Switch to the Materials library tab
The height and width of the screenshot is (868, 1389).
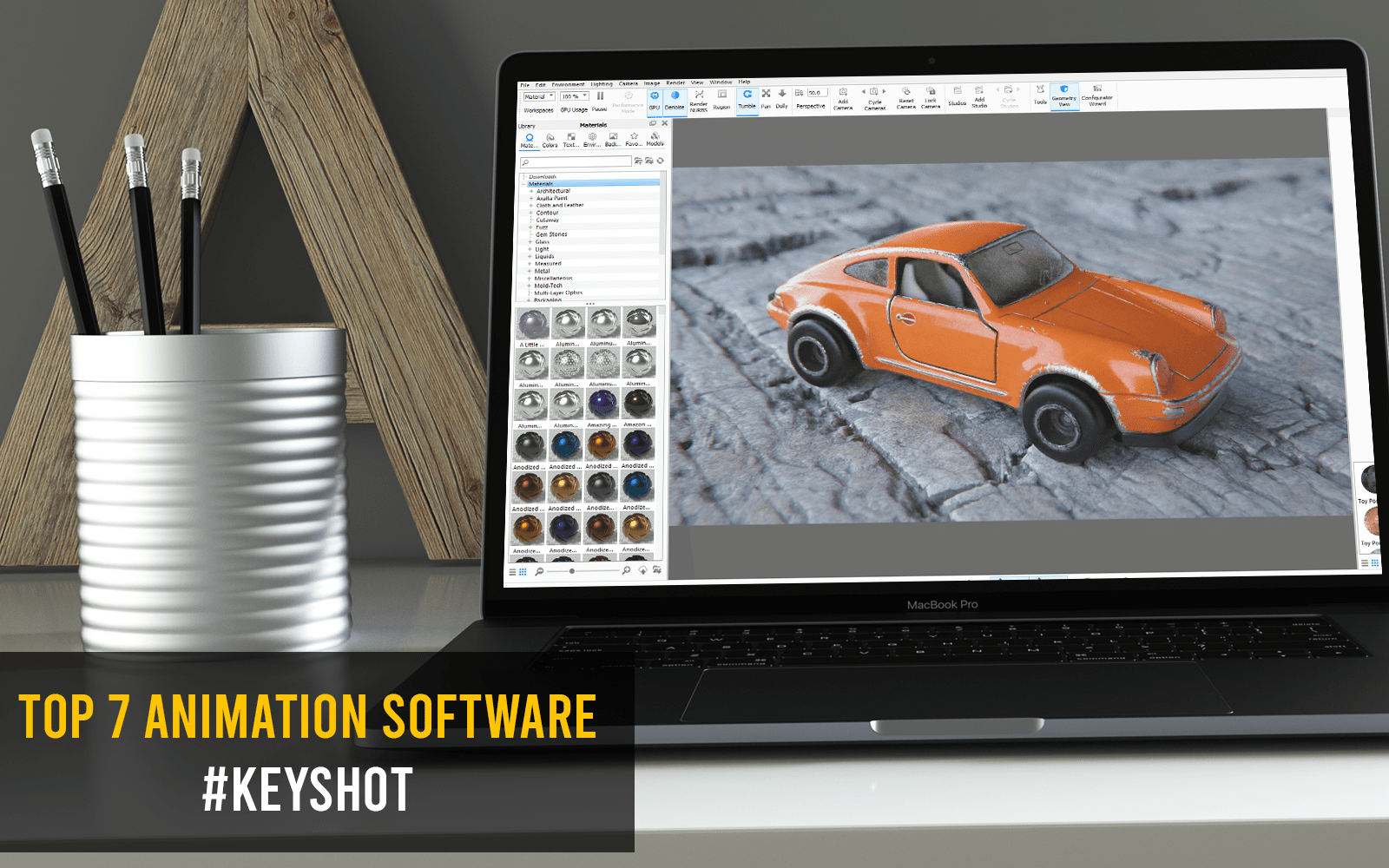coord(528,140)
